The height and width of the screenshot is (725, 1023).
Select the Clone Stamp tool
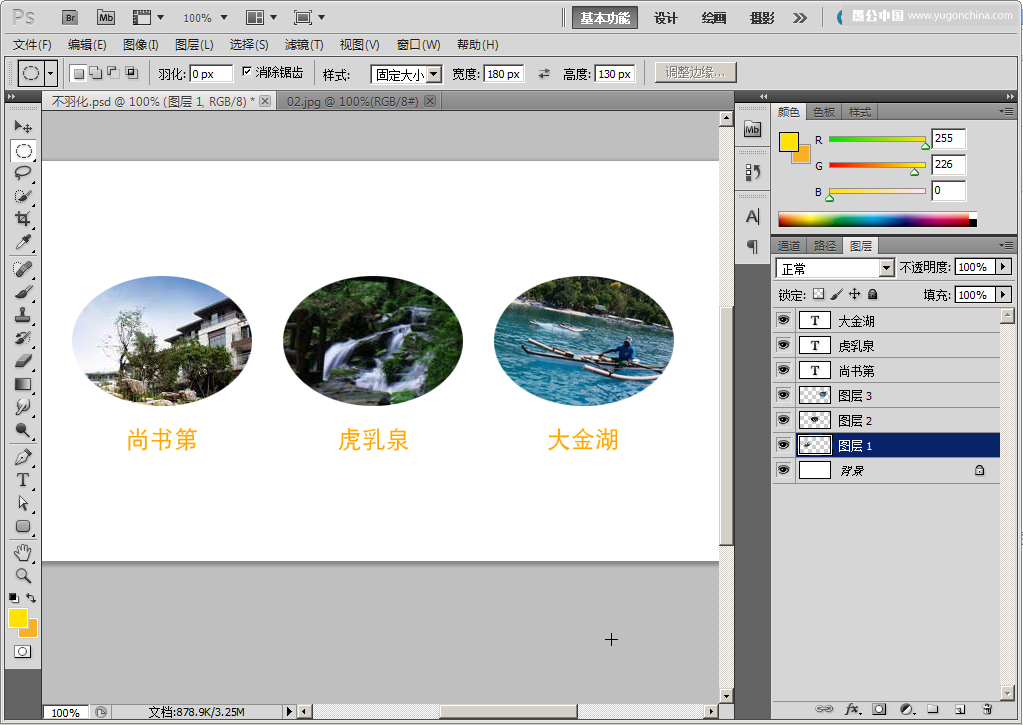tap(23, 315)
